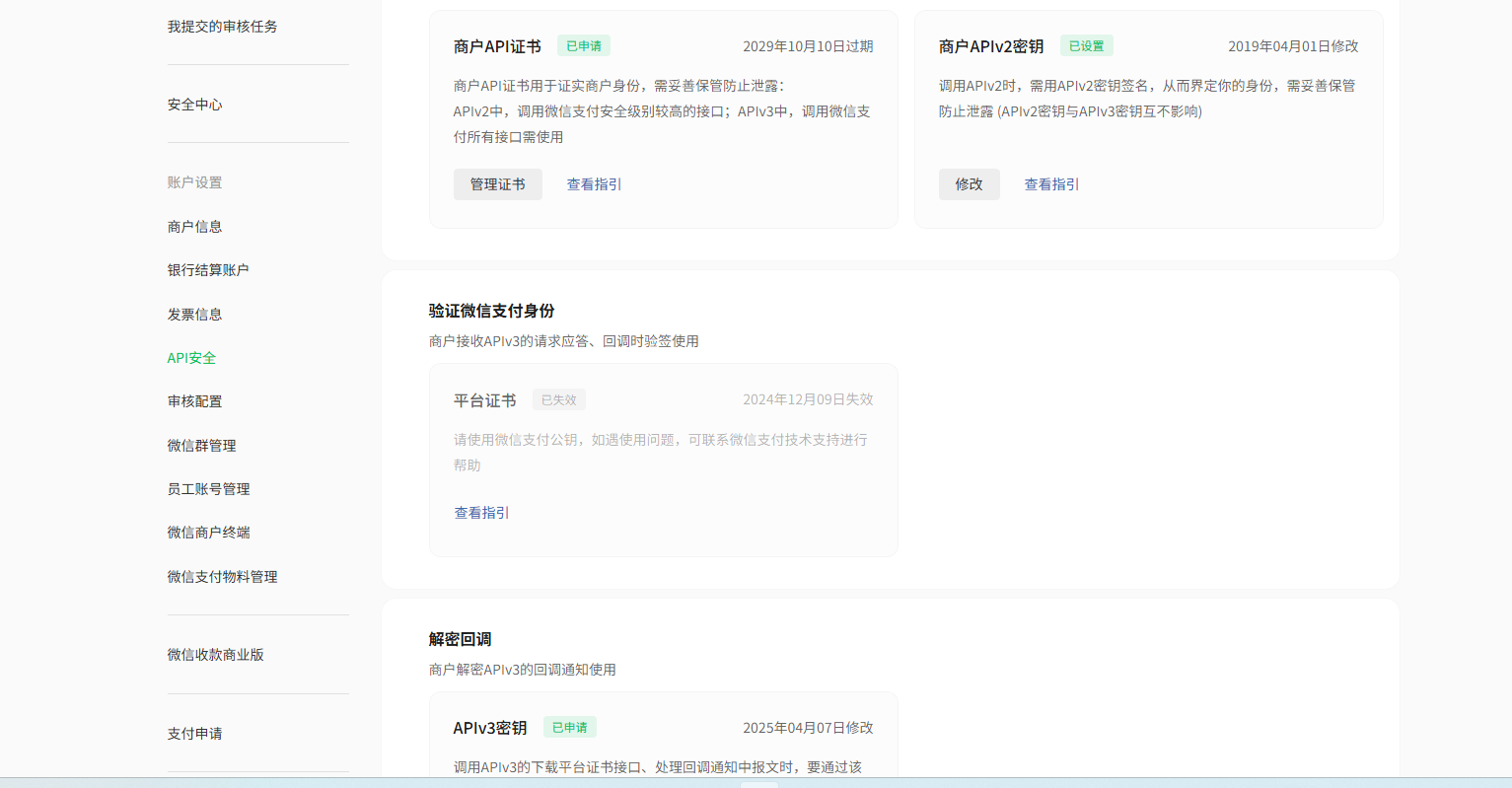Open 发票信息 sidebar item
The image size is (1512, 788).
[195, 315]
